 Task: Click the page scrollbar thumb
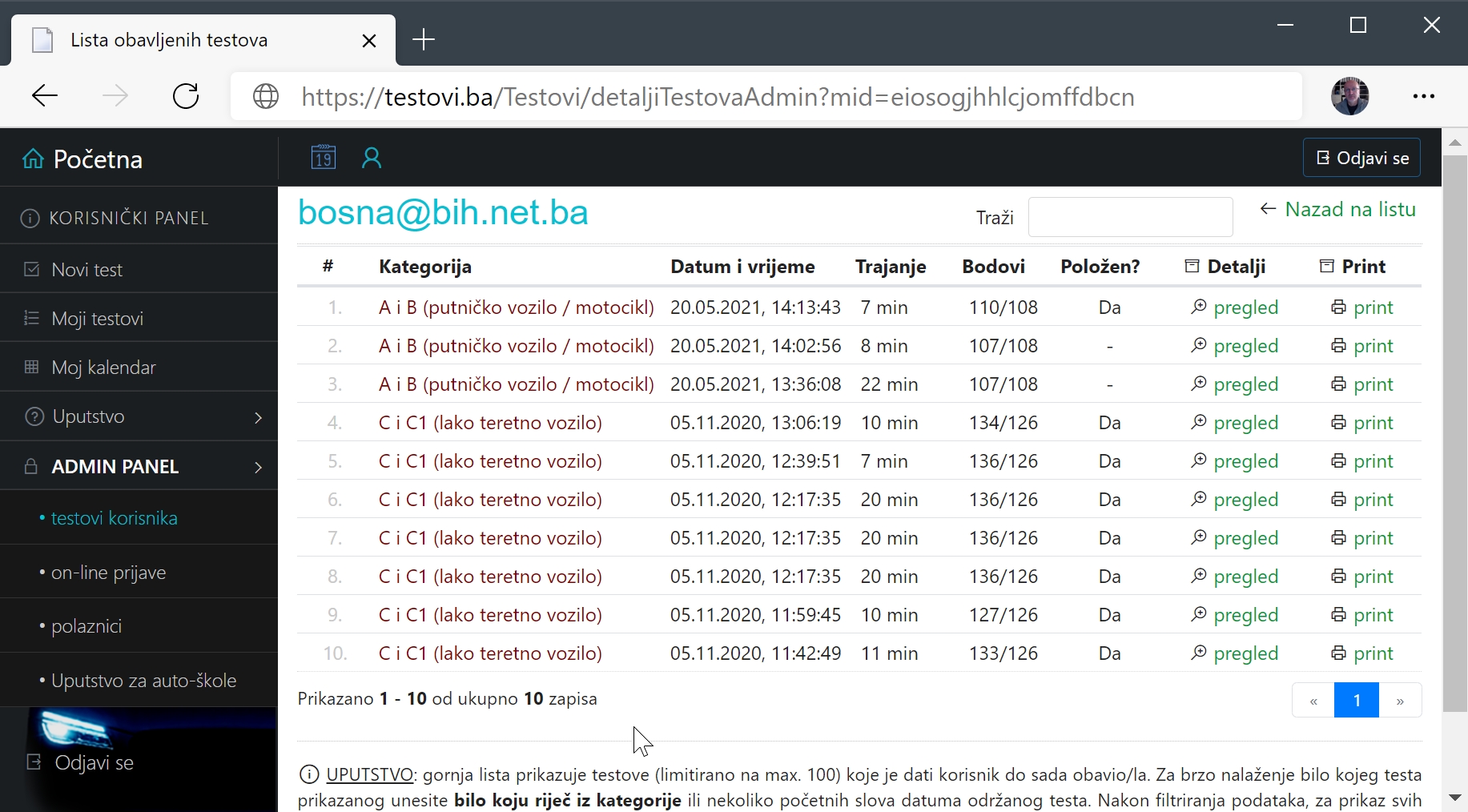click(x=1455, y=432)
